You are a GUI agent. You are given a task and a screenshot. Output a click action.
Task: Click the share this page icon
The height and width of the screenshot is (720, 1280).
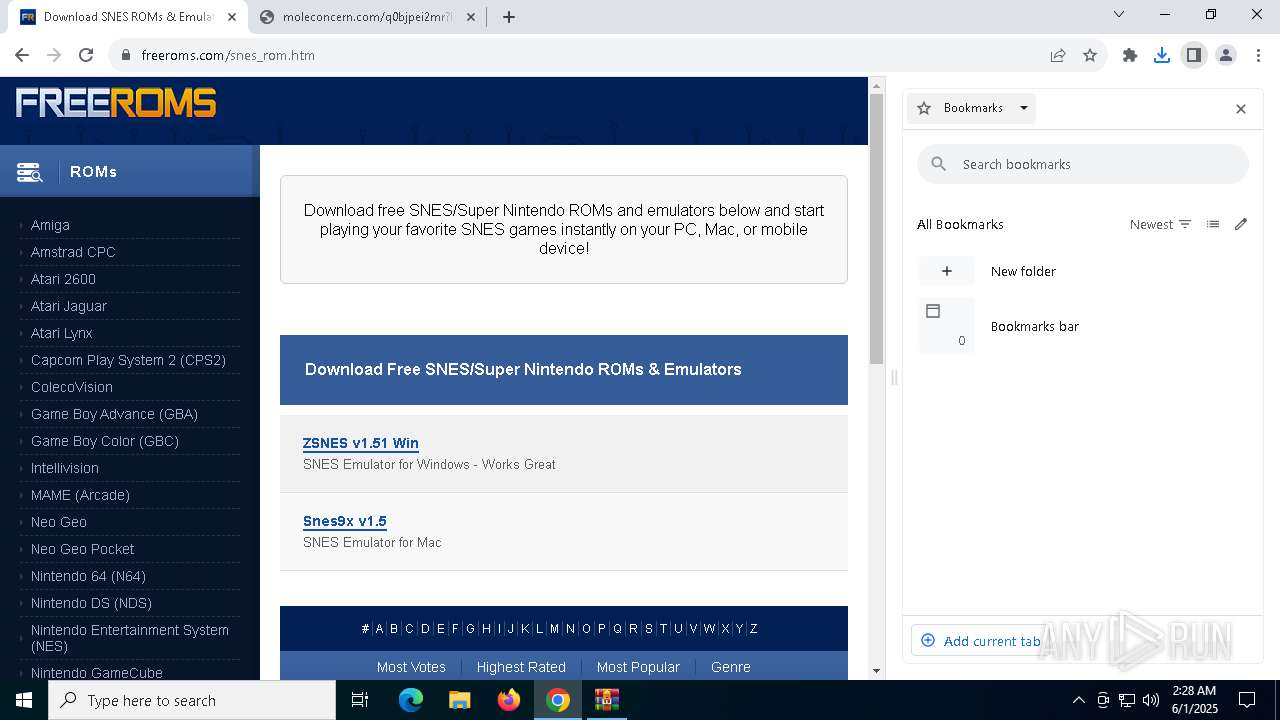[x=1058, y=55]
